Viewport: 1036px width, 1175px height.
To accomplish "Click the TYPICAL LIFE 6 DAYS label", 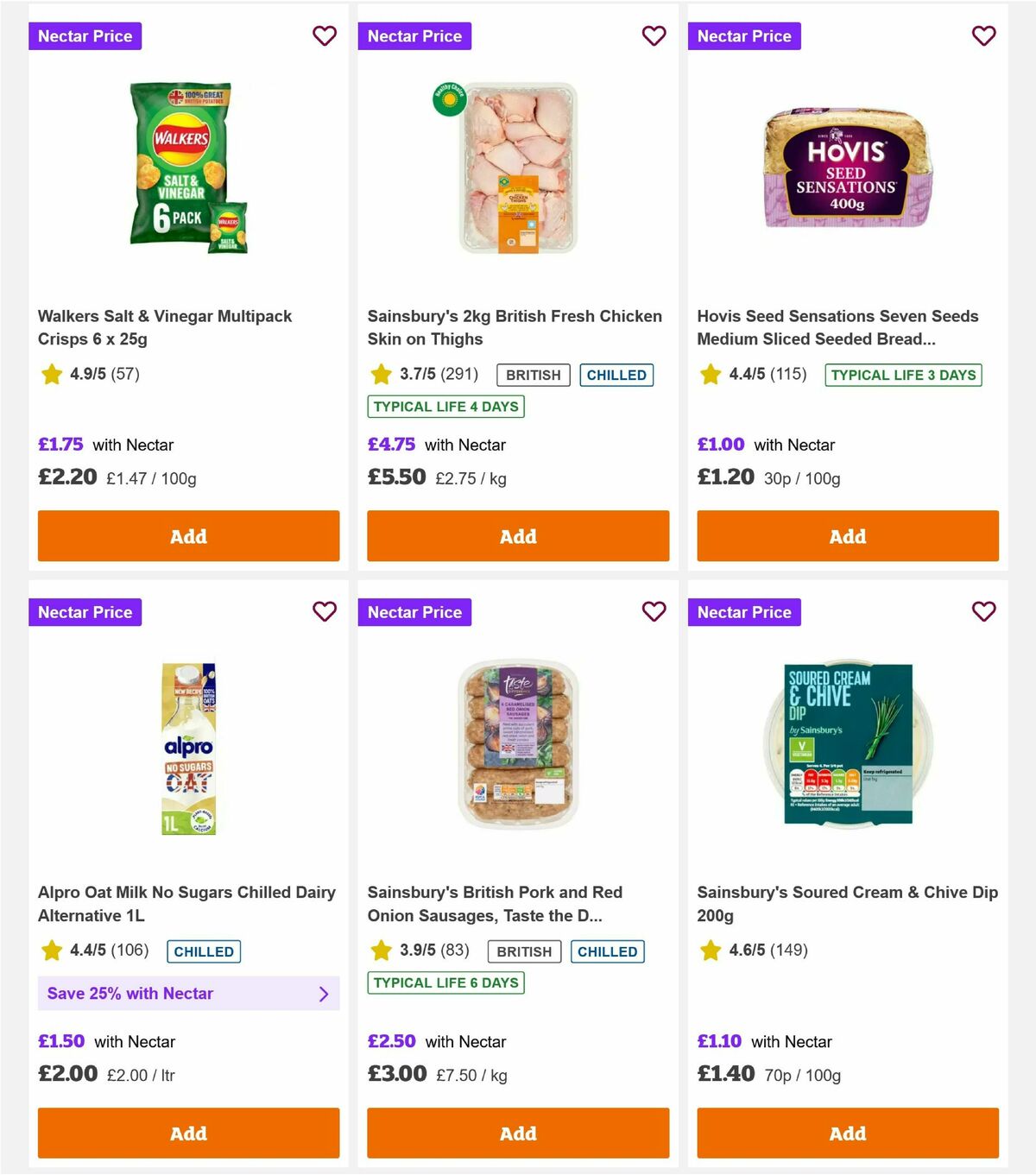I will pyautogui.click(x=445, y=982).
